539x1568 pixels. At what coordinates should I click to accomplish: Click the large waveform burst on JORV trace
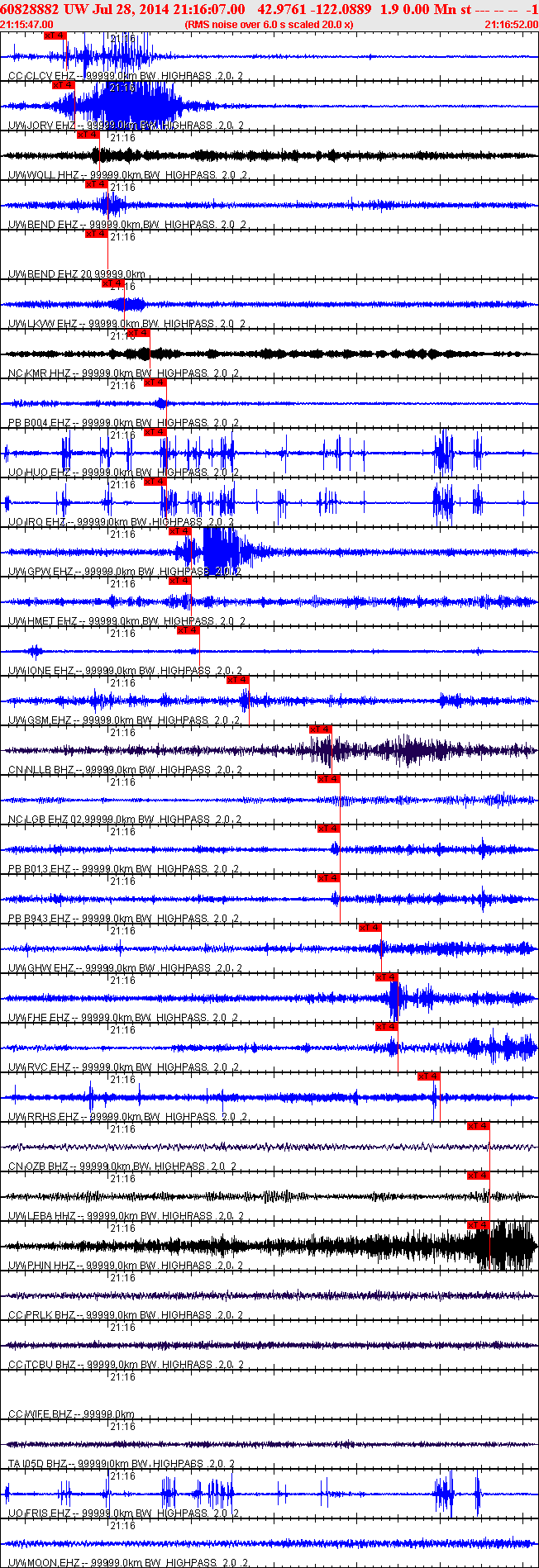(x=124, y=105)
